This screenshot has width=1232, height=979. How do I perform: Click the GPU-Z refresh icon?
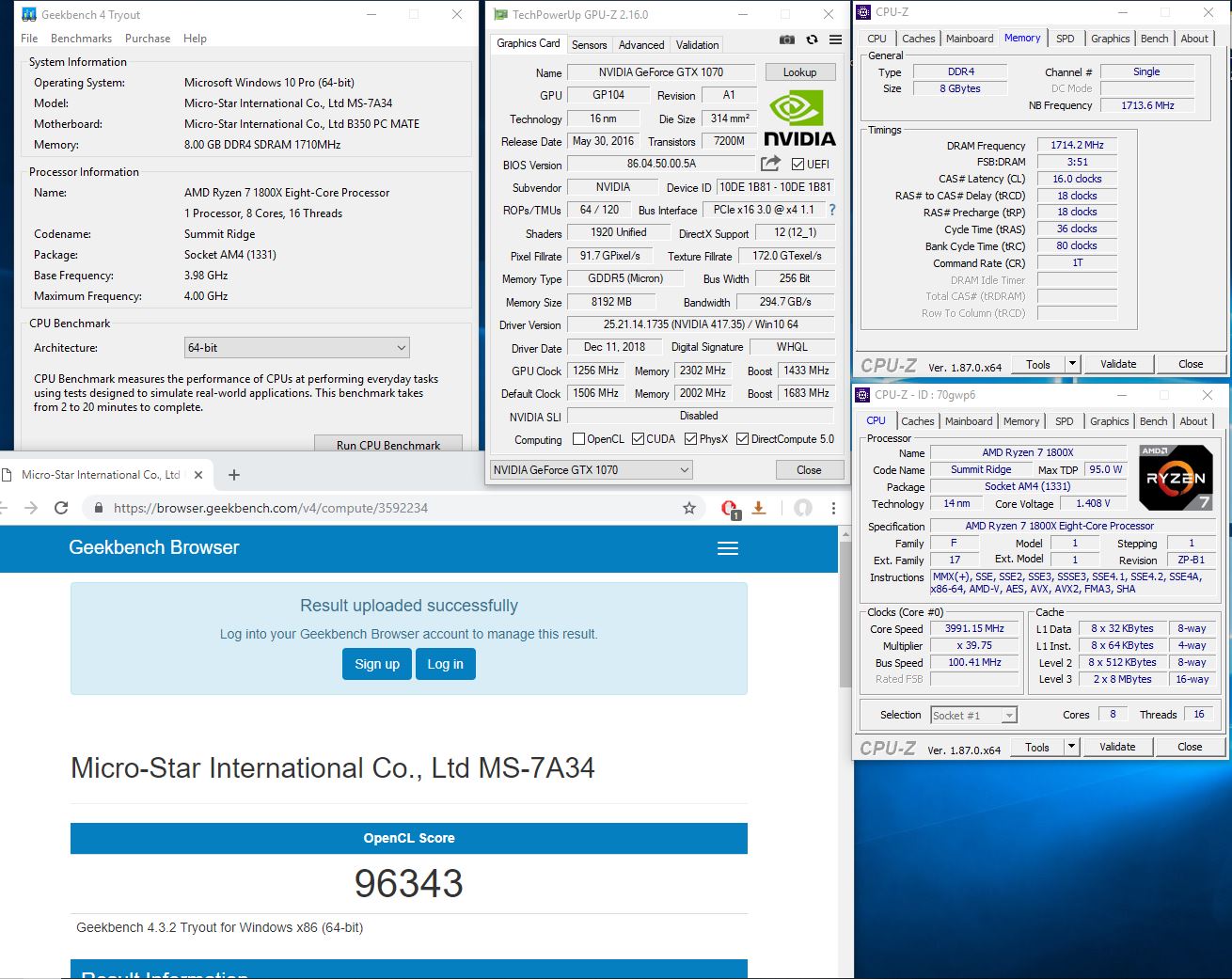pos(812,40)
